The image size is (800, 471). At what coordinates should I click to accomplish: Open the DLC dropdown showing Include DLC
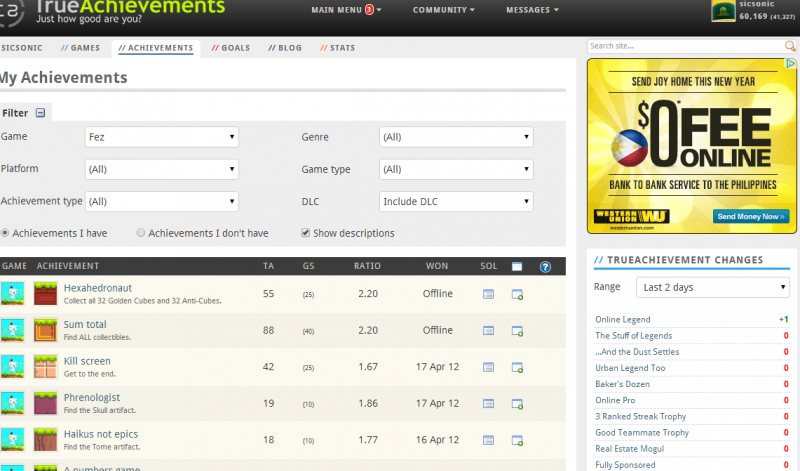(x=456, y=202)
